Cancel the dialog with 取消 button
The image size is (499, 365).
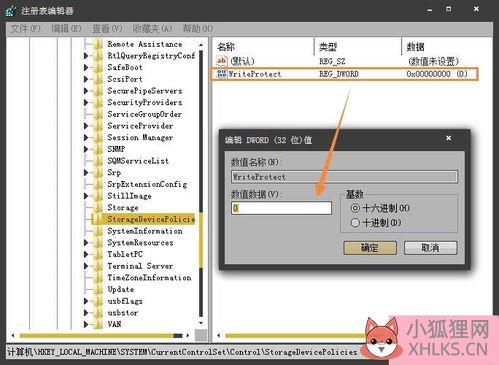tap(431, 248)
